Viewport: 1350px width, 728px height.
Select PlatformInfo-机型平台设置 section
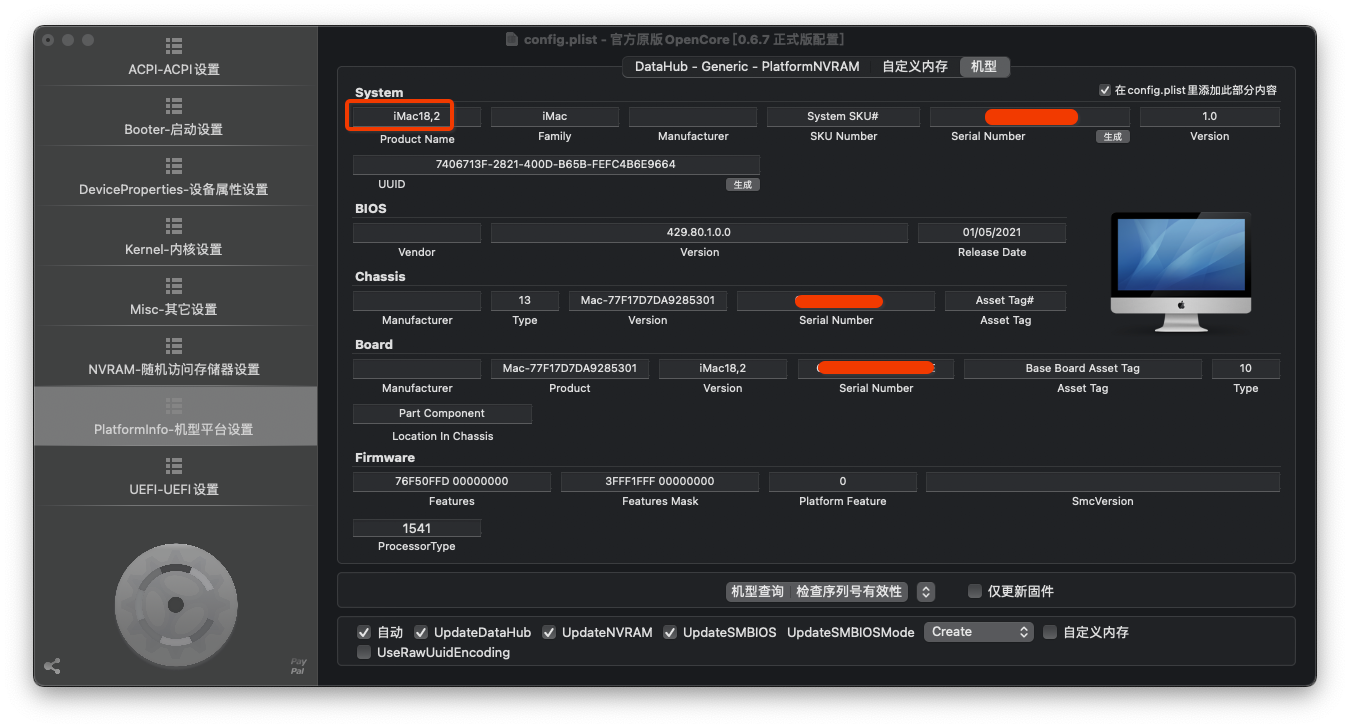[174, 416]
